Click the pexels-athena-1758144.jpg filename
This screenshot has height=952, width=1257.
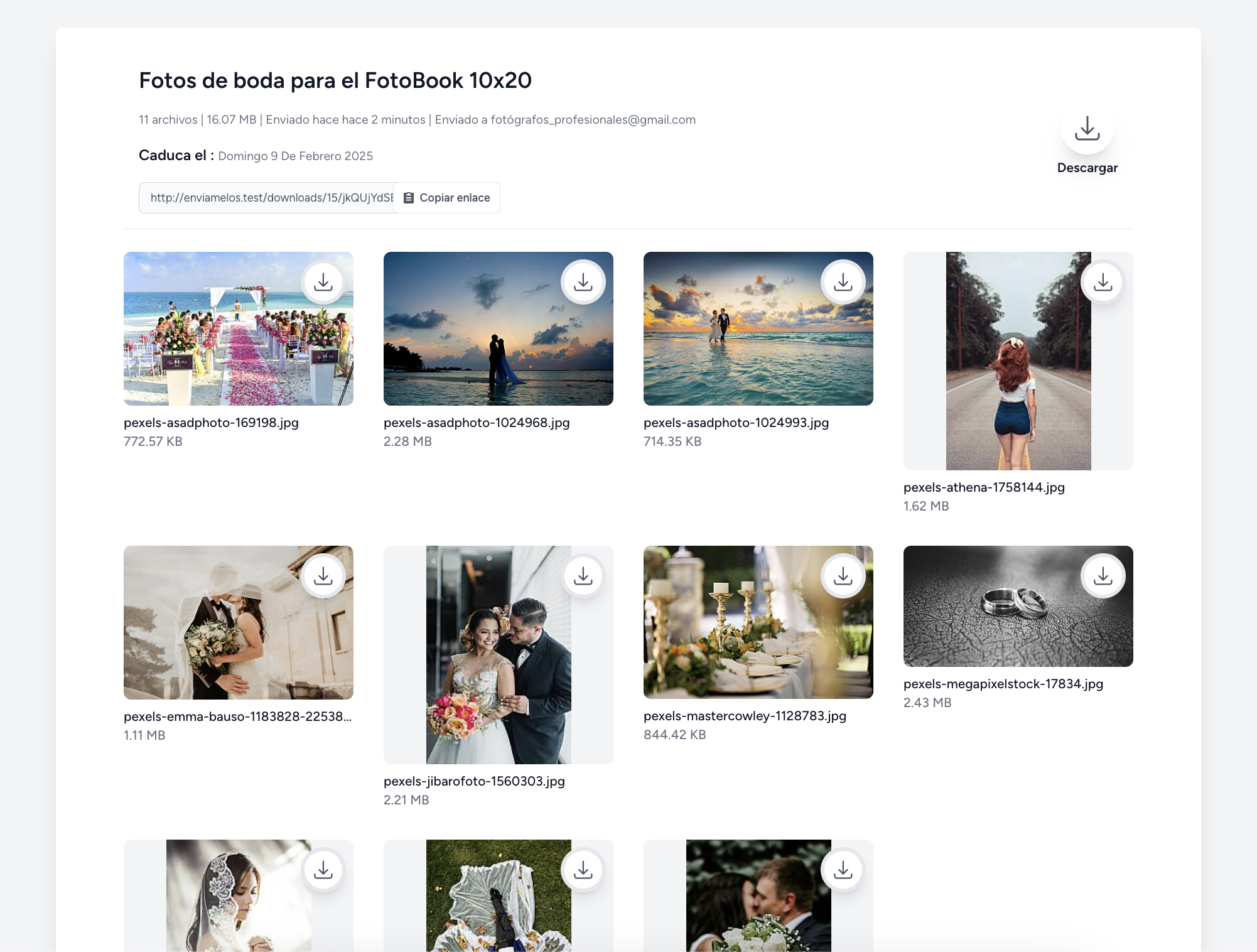pyautogui.click(x=984, y=487)
